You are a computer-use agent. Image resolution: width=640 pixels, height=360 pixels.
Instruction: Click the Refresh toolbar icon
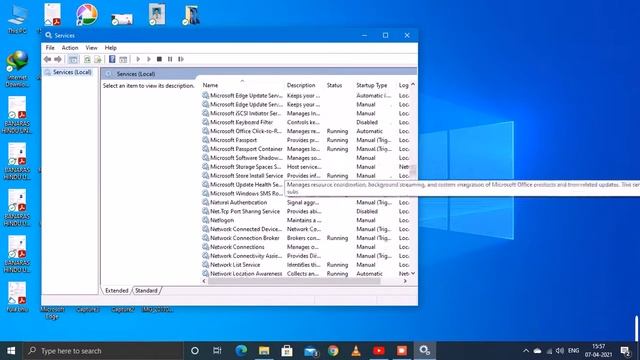[x=87, y=59]
